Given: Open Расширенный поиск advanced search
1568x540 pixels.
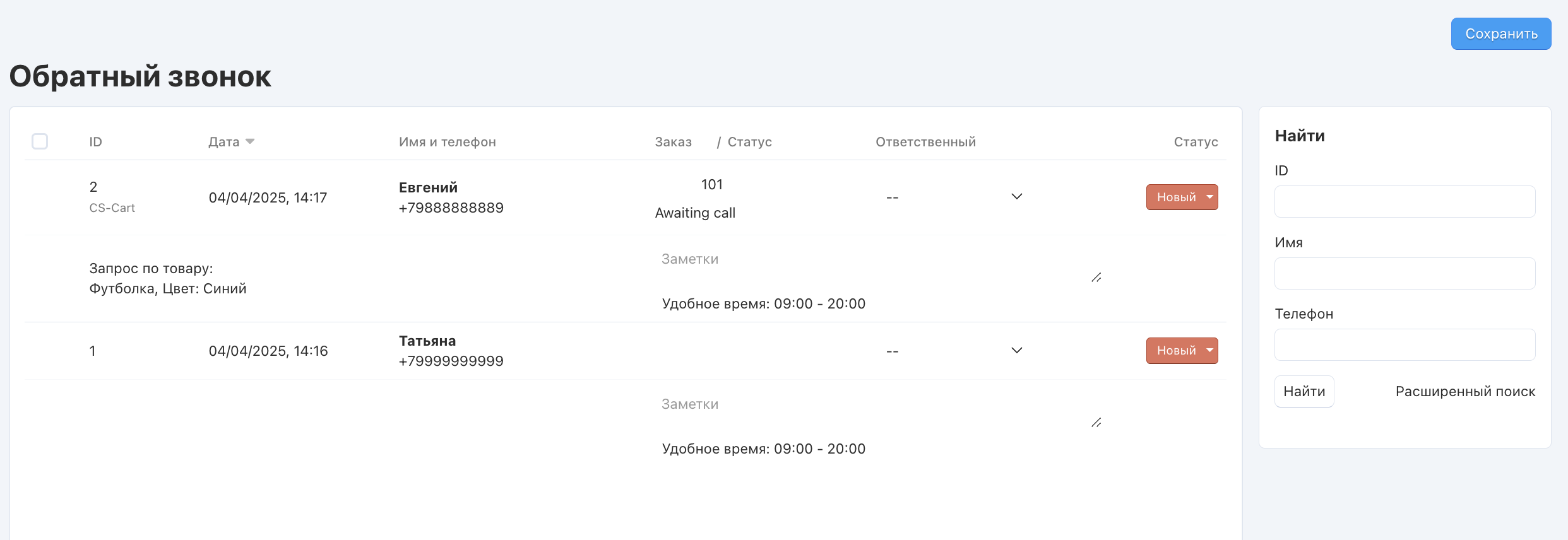Looking at the screenshot, I should pyautogui.click(x=1465, y=392).
